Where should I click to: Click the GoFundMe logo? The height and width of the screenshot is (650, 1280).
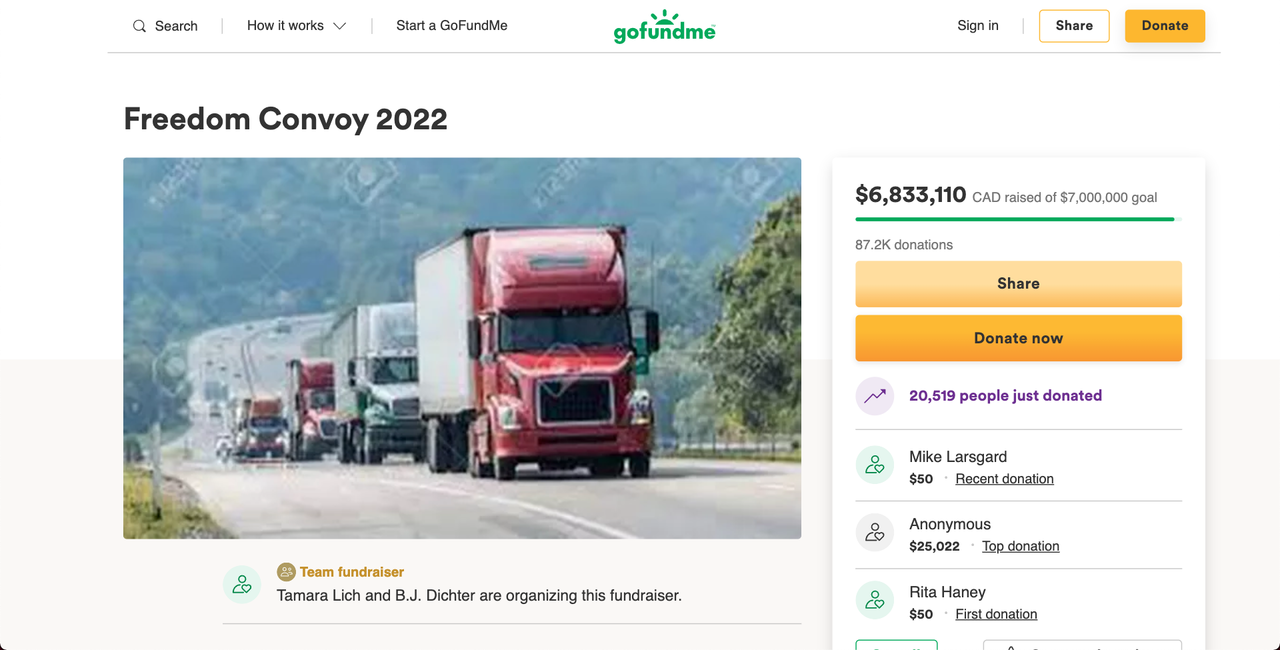pyautogui.click(x=664, y=27)
